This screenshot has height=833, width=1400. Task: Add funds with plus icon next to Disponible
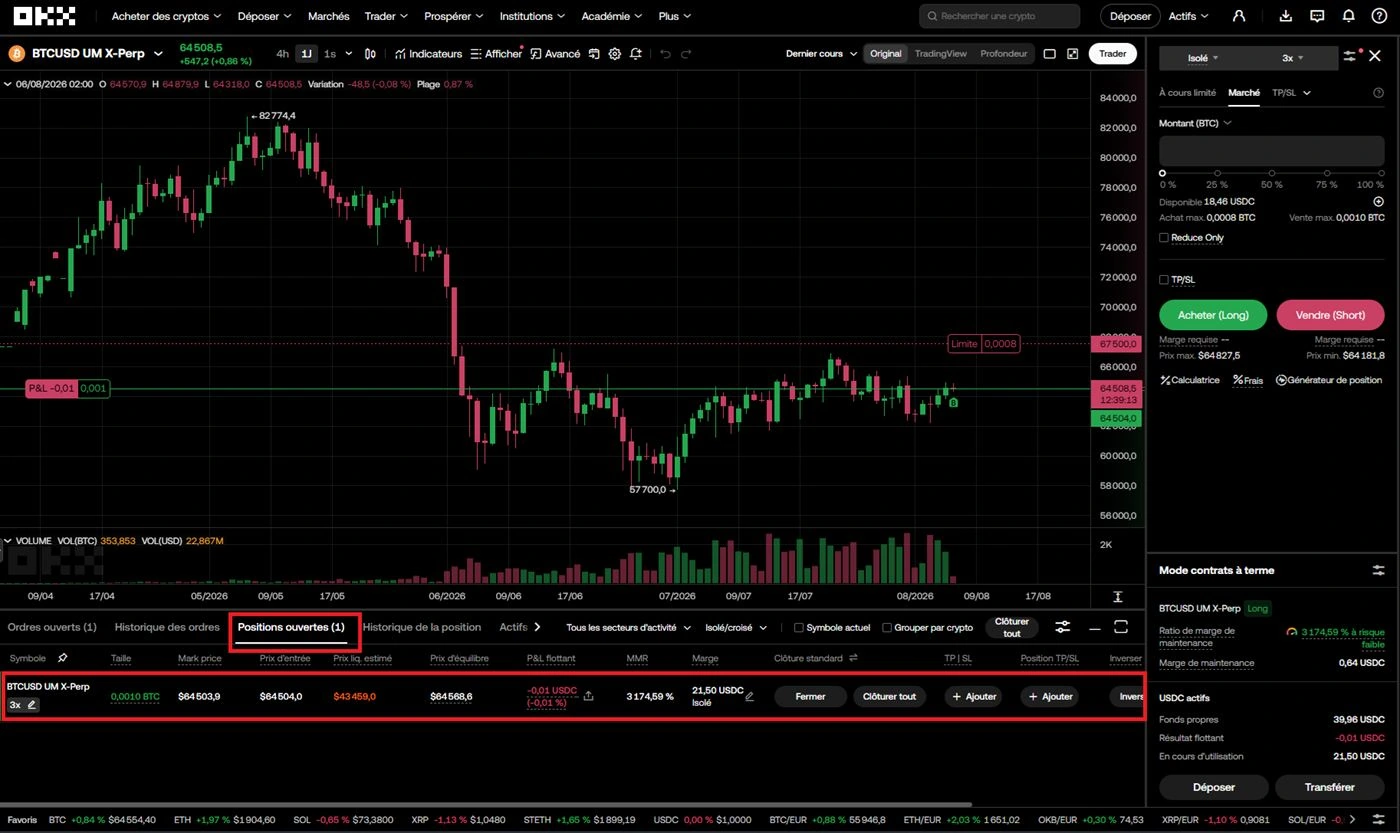(x=1378, y=202)
